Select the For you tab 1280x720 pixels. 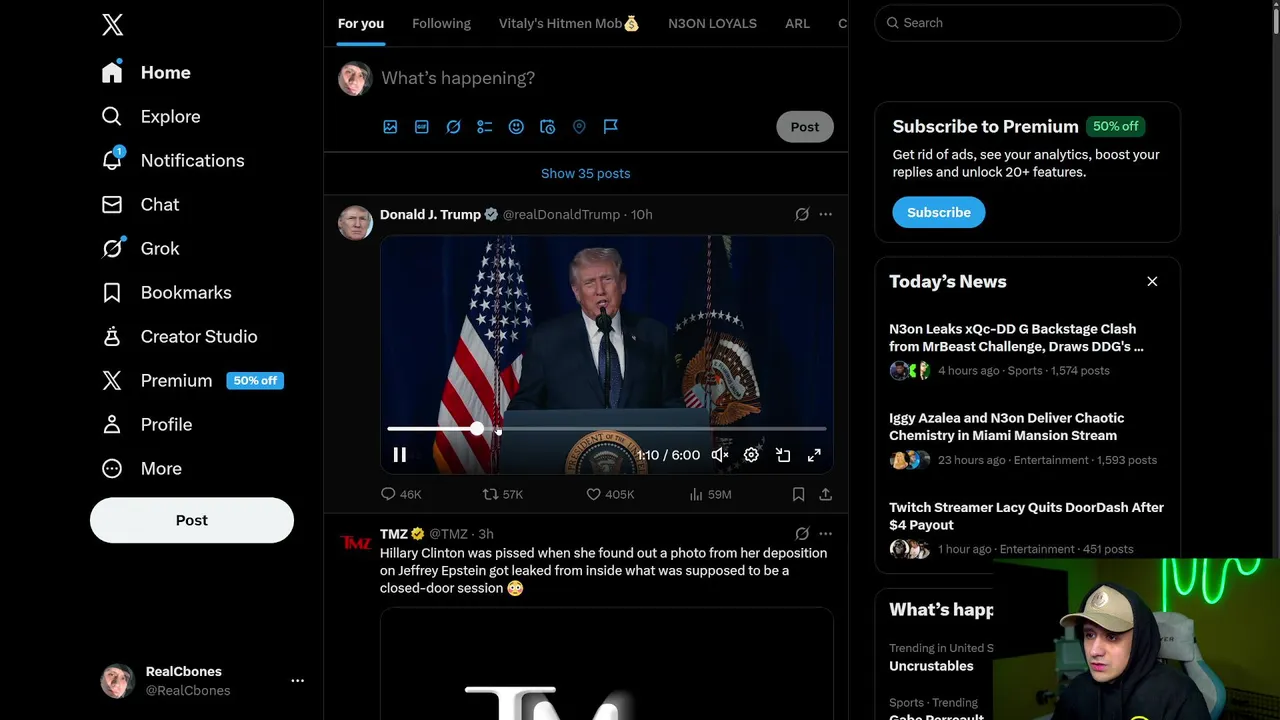(360, 23)
